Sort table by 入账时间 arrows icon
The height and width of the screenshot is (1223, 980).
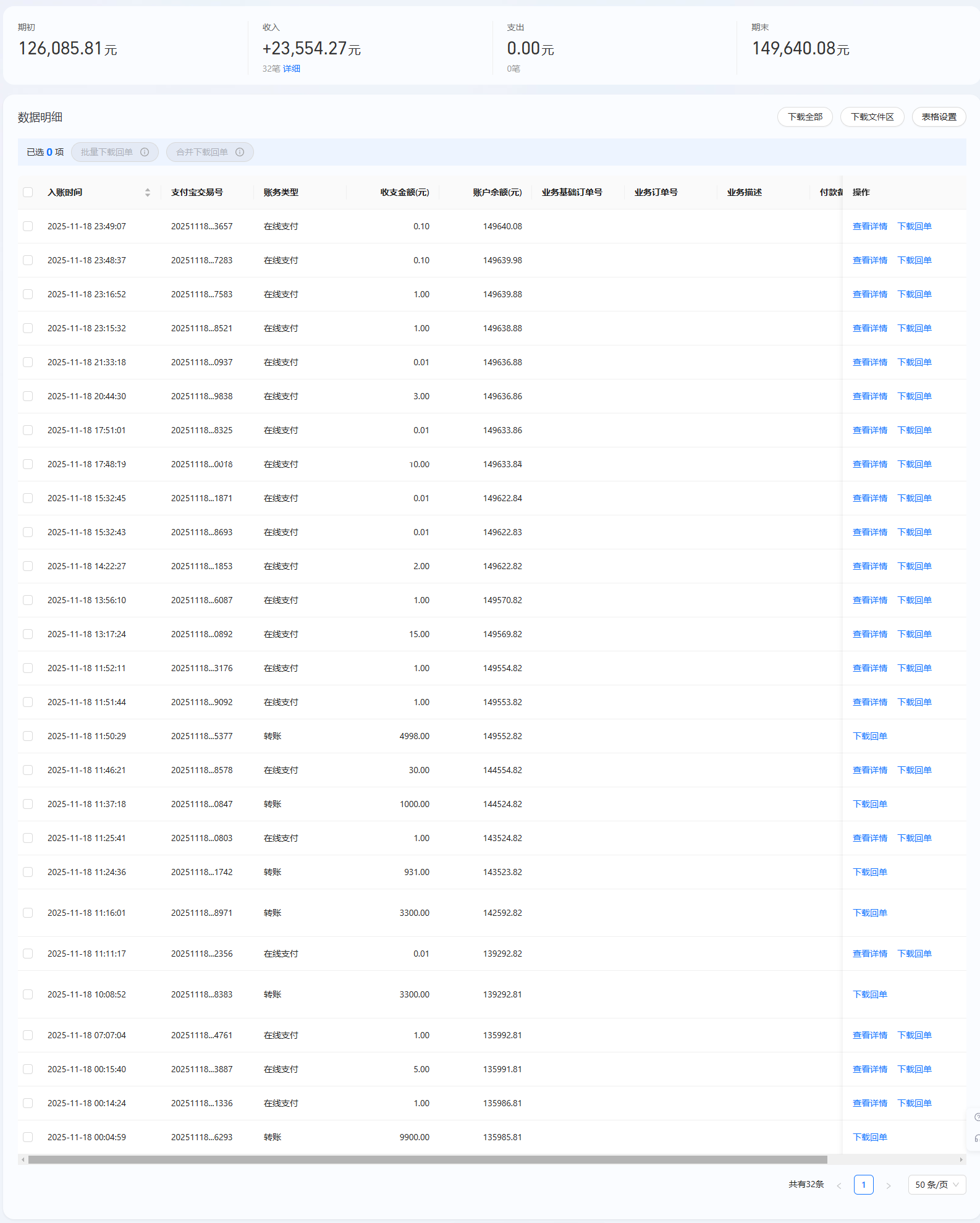pos(148,192)
